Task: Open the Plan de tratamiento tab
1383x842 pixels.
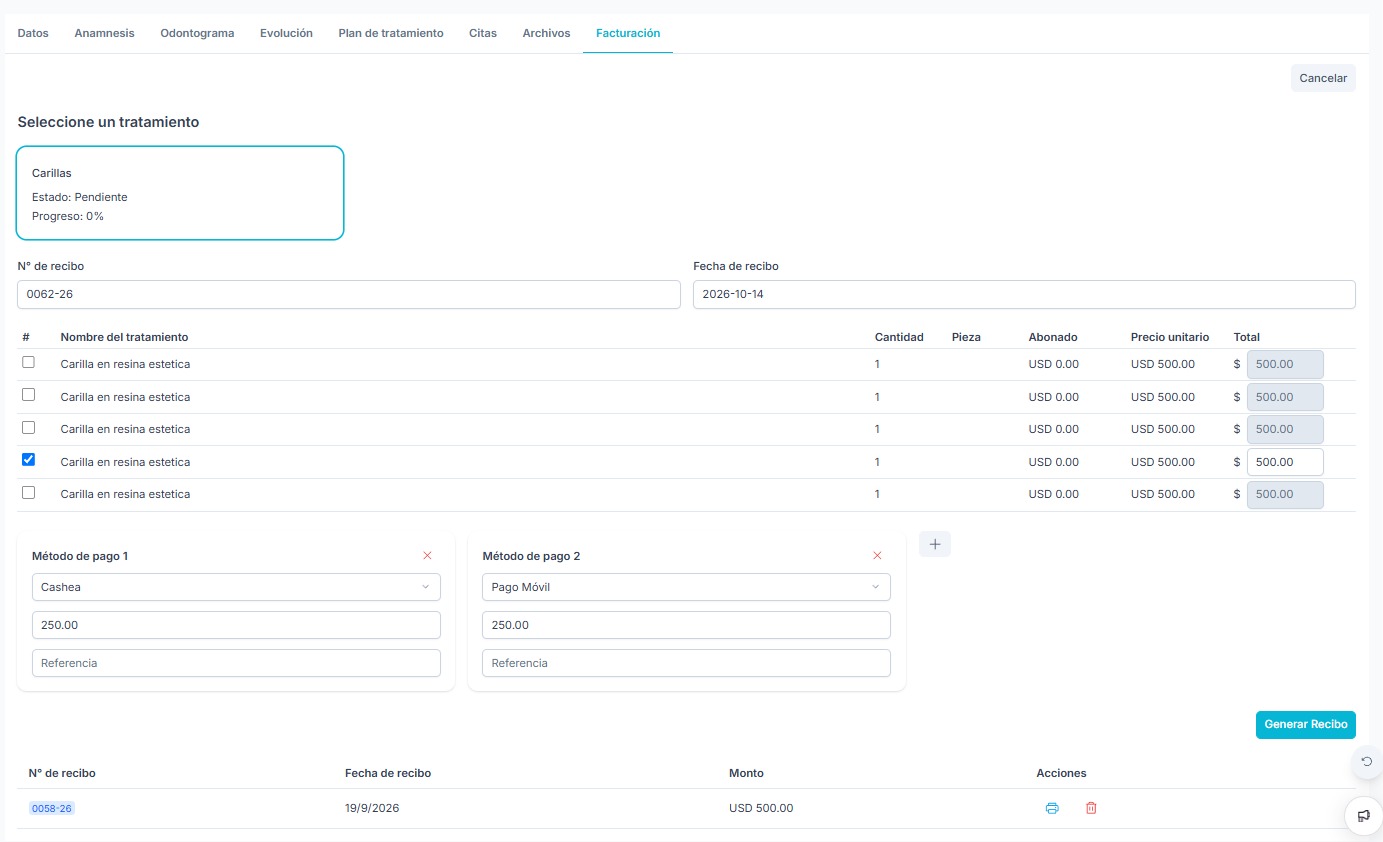Action: (391, 33)
